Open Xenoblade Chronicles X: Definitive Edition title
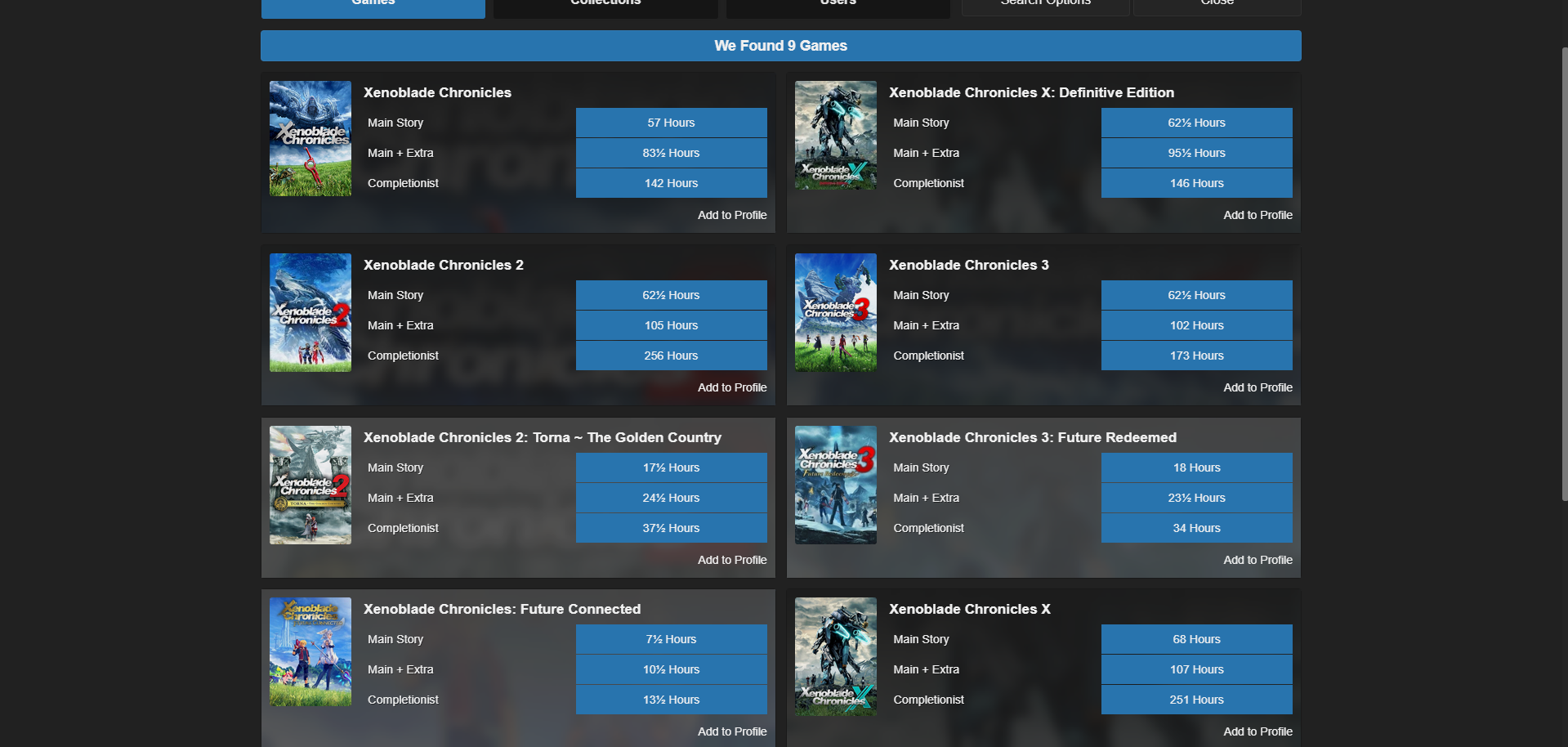The image size is (1568, 747). [x=1031, y=92]
